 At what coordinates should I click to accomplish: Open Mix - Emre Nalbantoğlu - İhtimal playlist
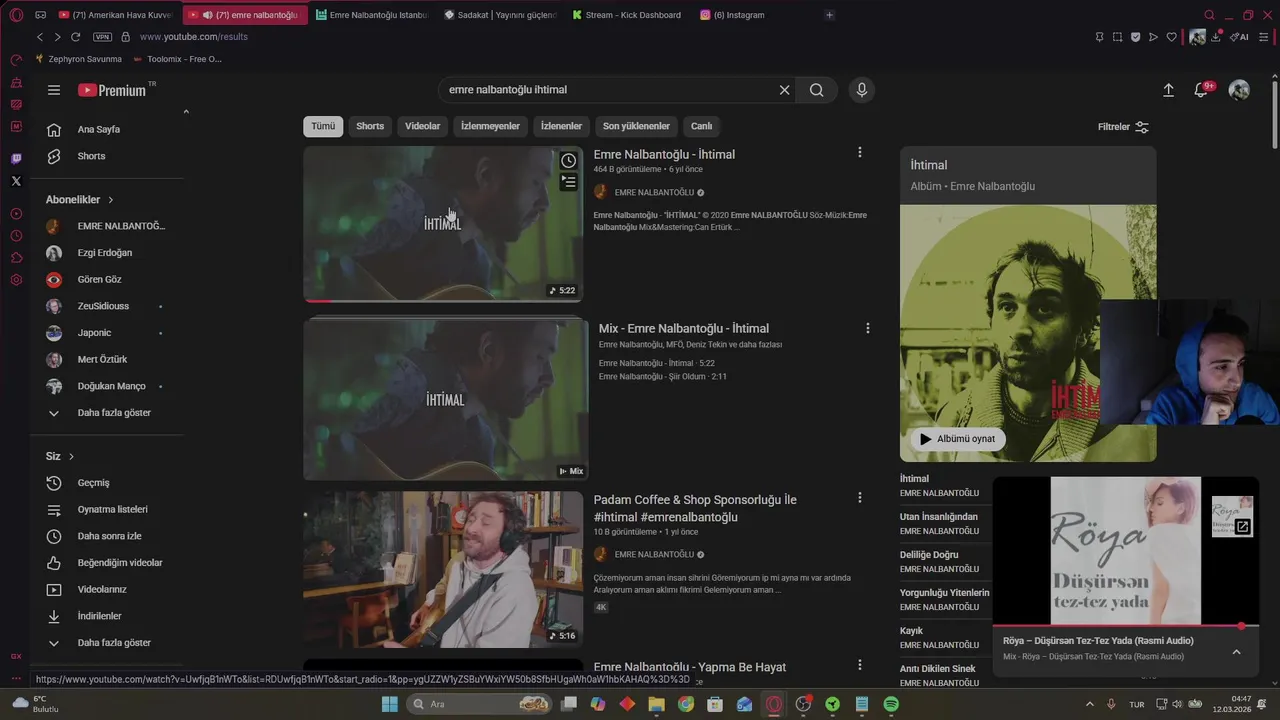[684, 328]
